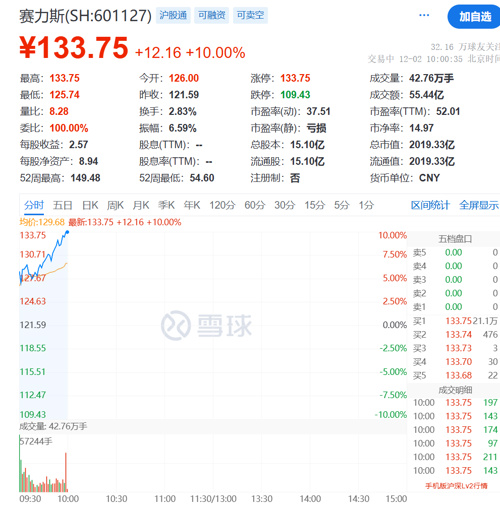Viewport: 500px width, 510px height.
Task: Open the 月K chart tab
Action: 141,205
